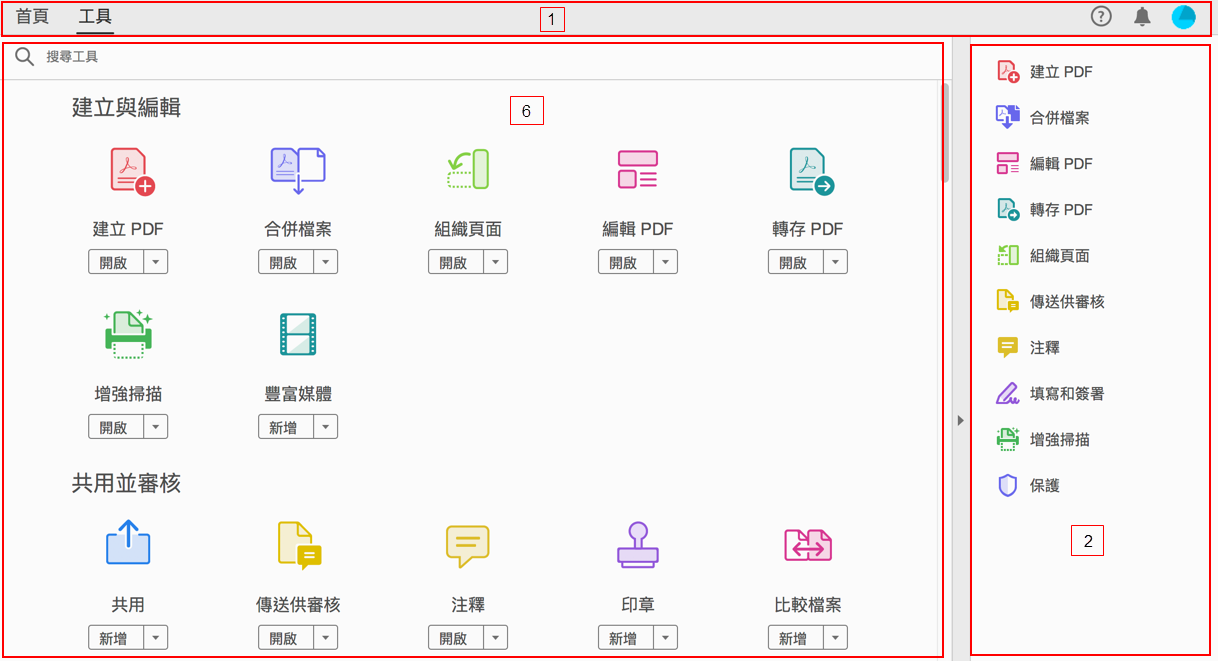Click the 組織頁面 green page icon
Viewport: 1218px width, 661px height.
pyautogui.click(x=467, y=169)
